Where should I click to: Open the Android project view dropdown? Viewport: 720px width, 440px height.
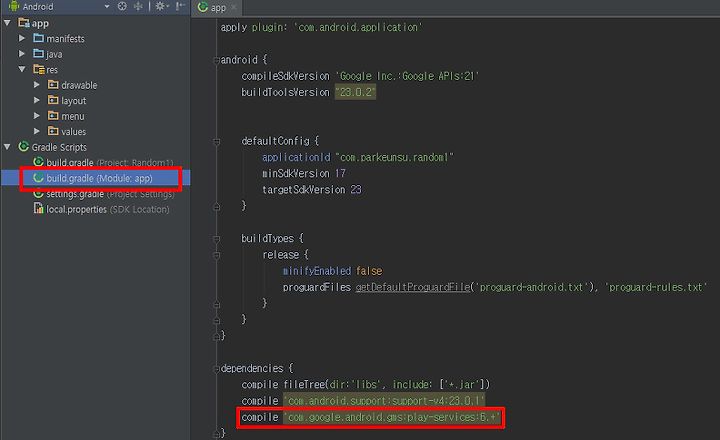coord(107,6)
